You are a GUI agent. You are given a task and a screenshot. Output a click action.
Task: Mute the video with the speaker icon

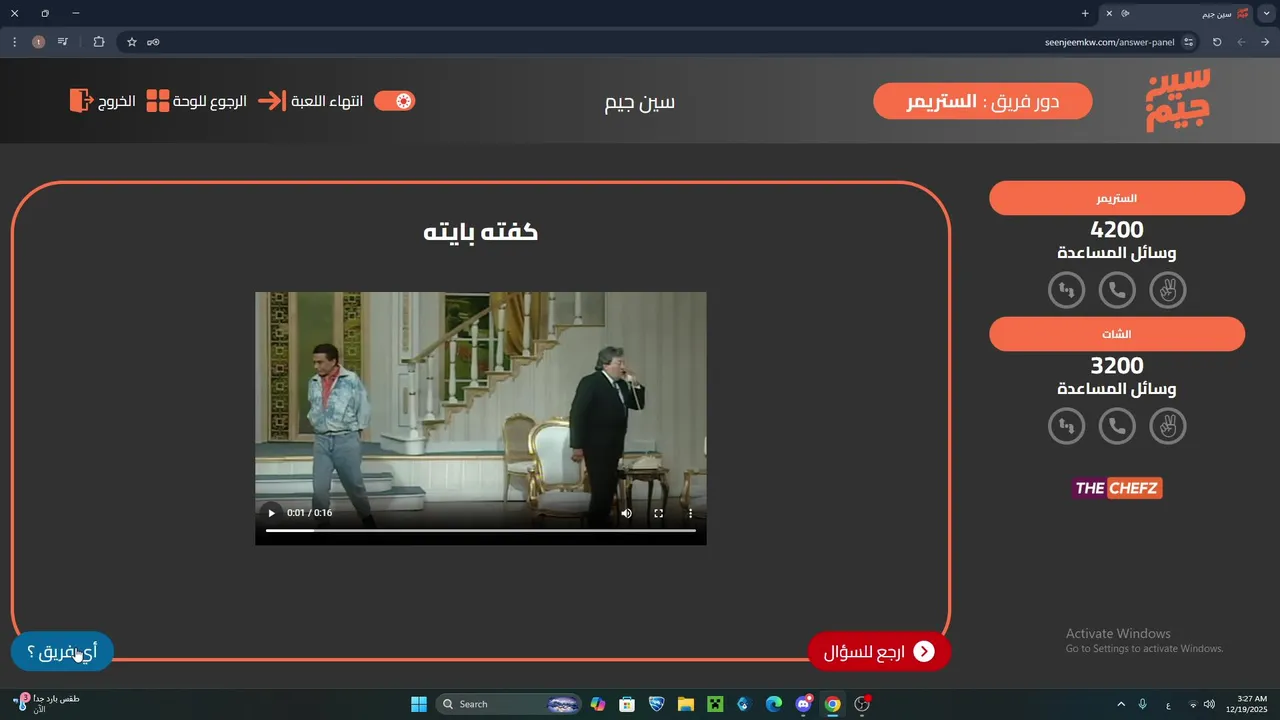click(626, 513)
